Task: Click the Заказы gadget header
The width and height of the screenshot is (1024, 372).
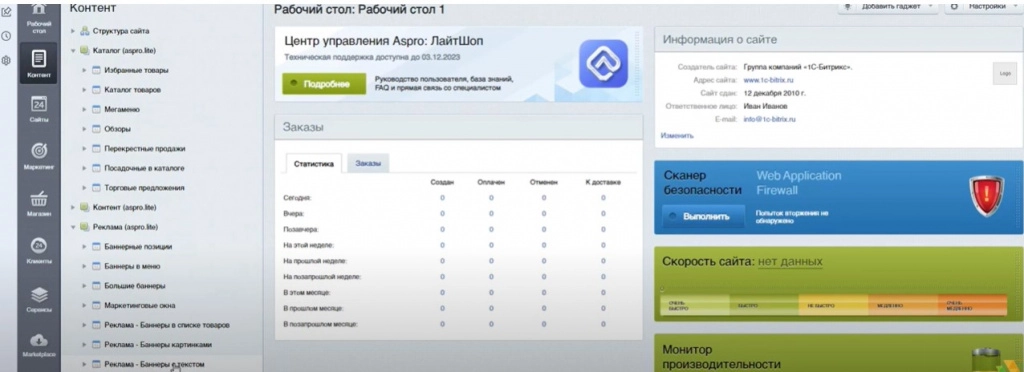Action: click(x=458, y=127)
